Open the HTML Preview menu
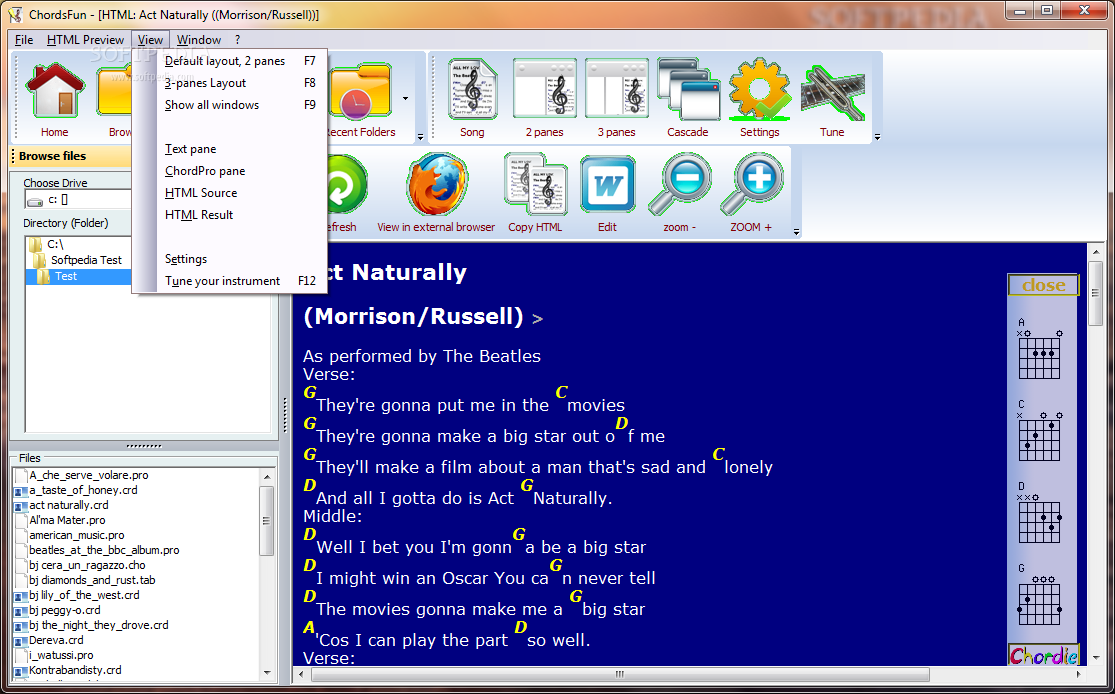This screenshot has height=694, width=1115. click(x=85, y=40)
